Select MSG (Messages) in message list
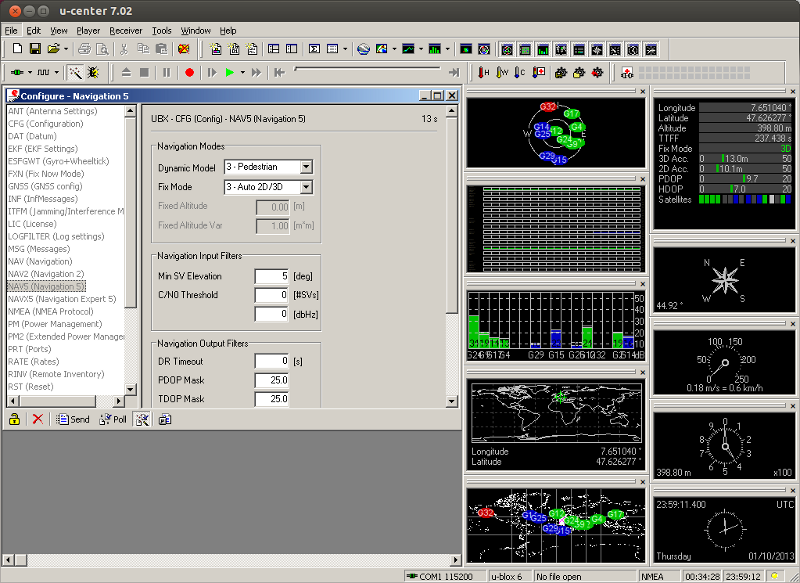800x583 pixels. [x=39, y=249]
